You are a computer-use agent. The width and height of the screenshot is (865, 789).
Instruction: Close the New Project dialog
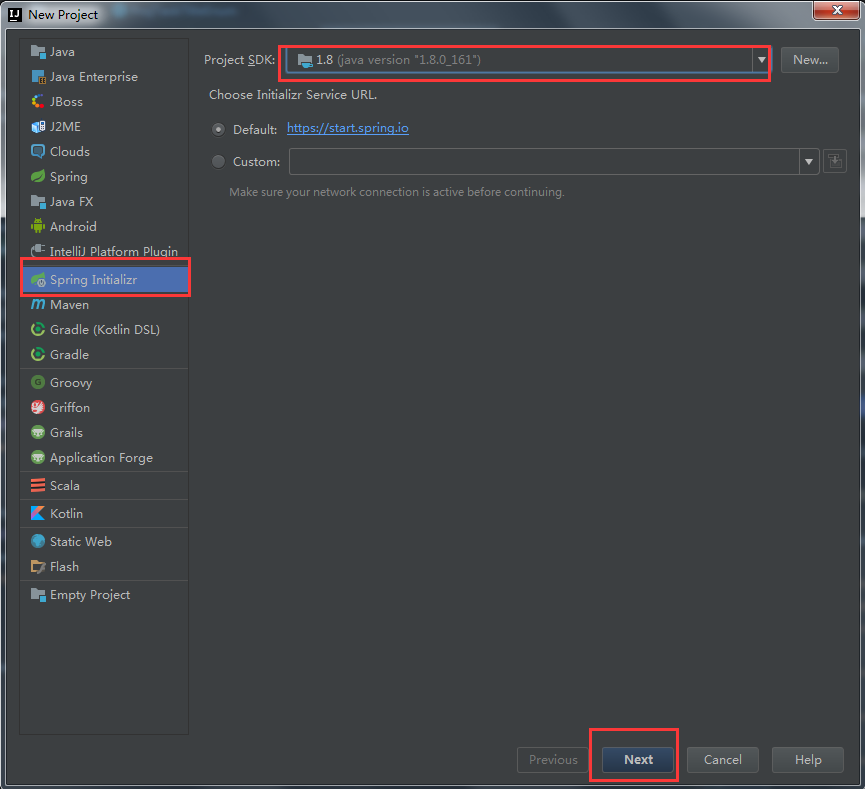pos(836,10)
